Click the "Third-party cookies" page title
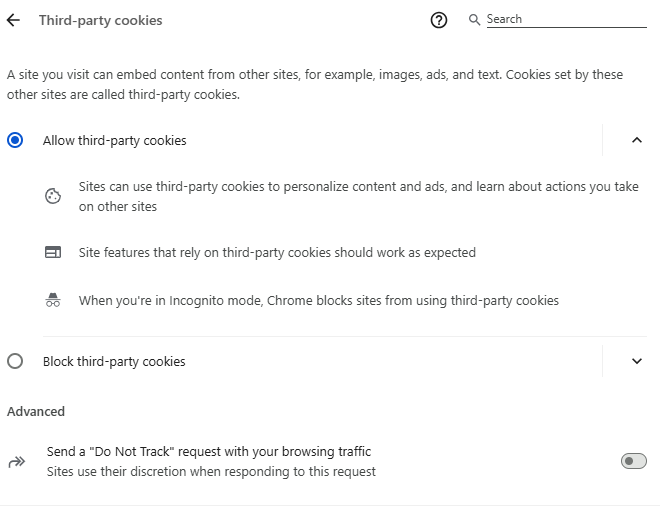The width and height of the screenshot is (660, 514). 100,20
